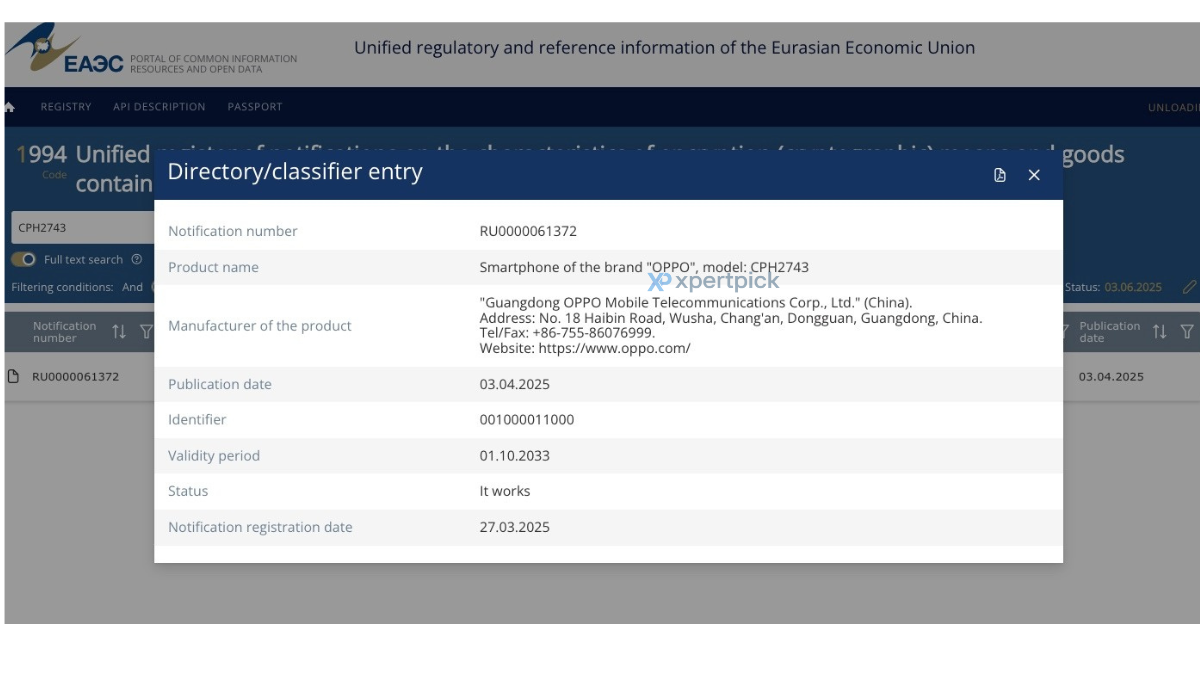
Task: Sort by Notification number column
Action: click(x=119, y=332)
